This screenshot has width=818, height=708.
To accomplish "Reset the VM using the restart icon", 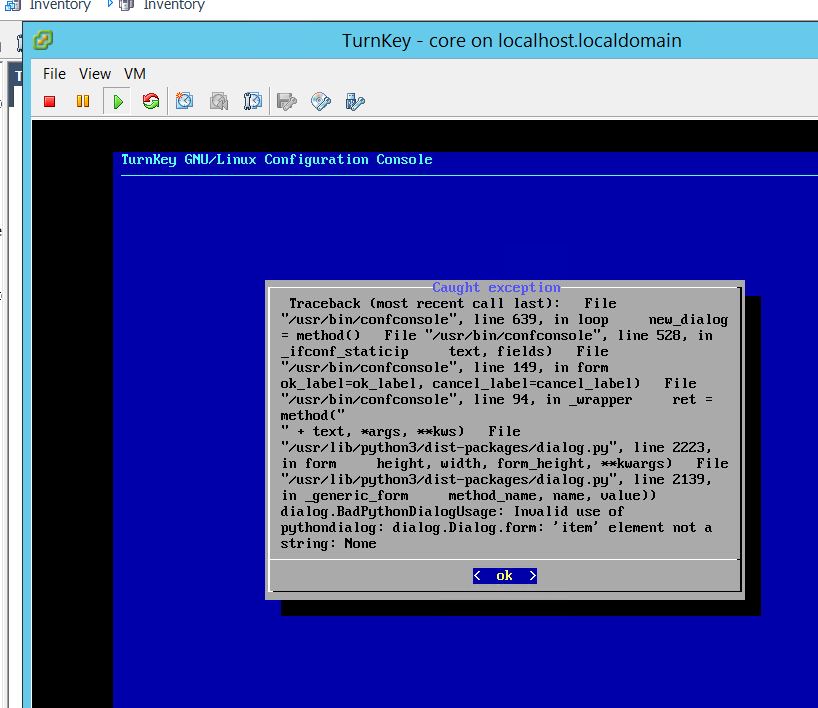I will 151,101.
